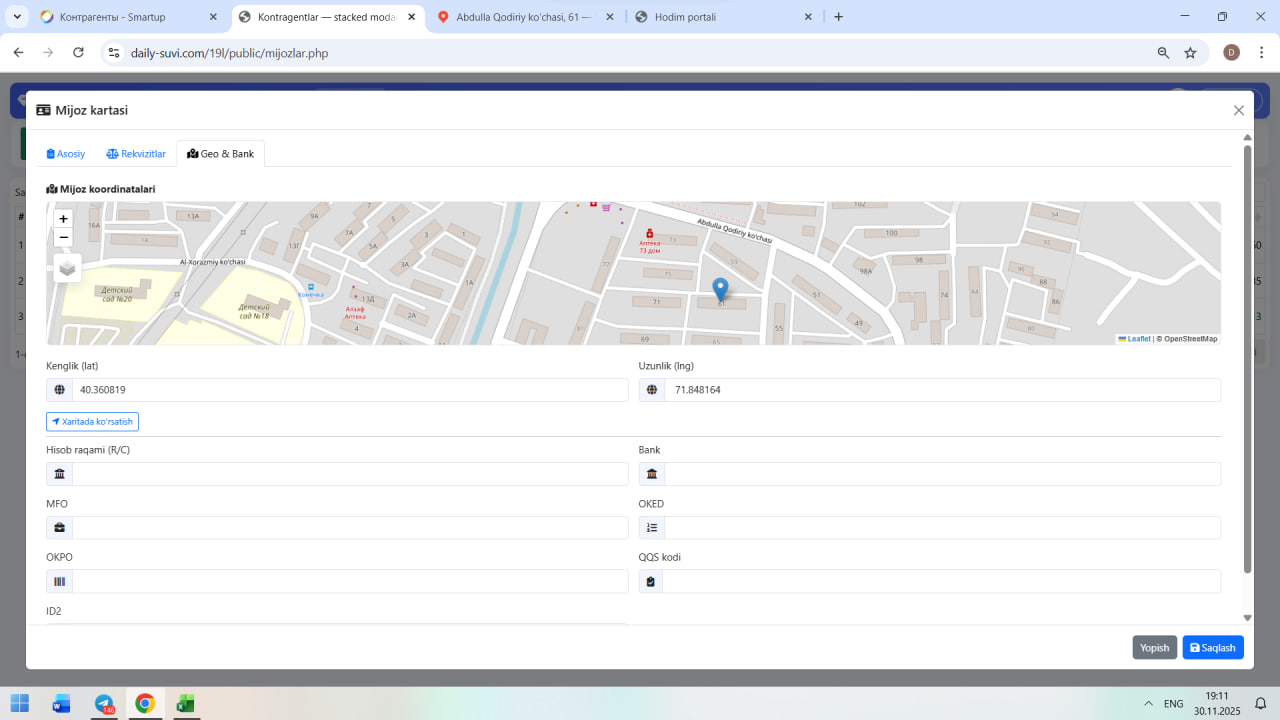Click the blue location marker on map
This screenshot has height=720, width=1280.
(x=720, y=289)
